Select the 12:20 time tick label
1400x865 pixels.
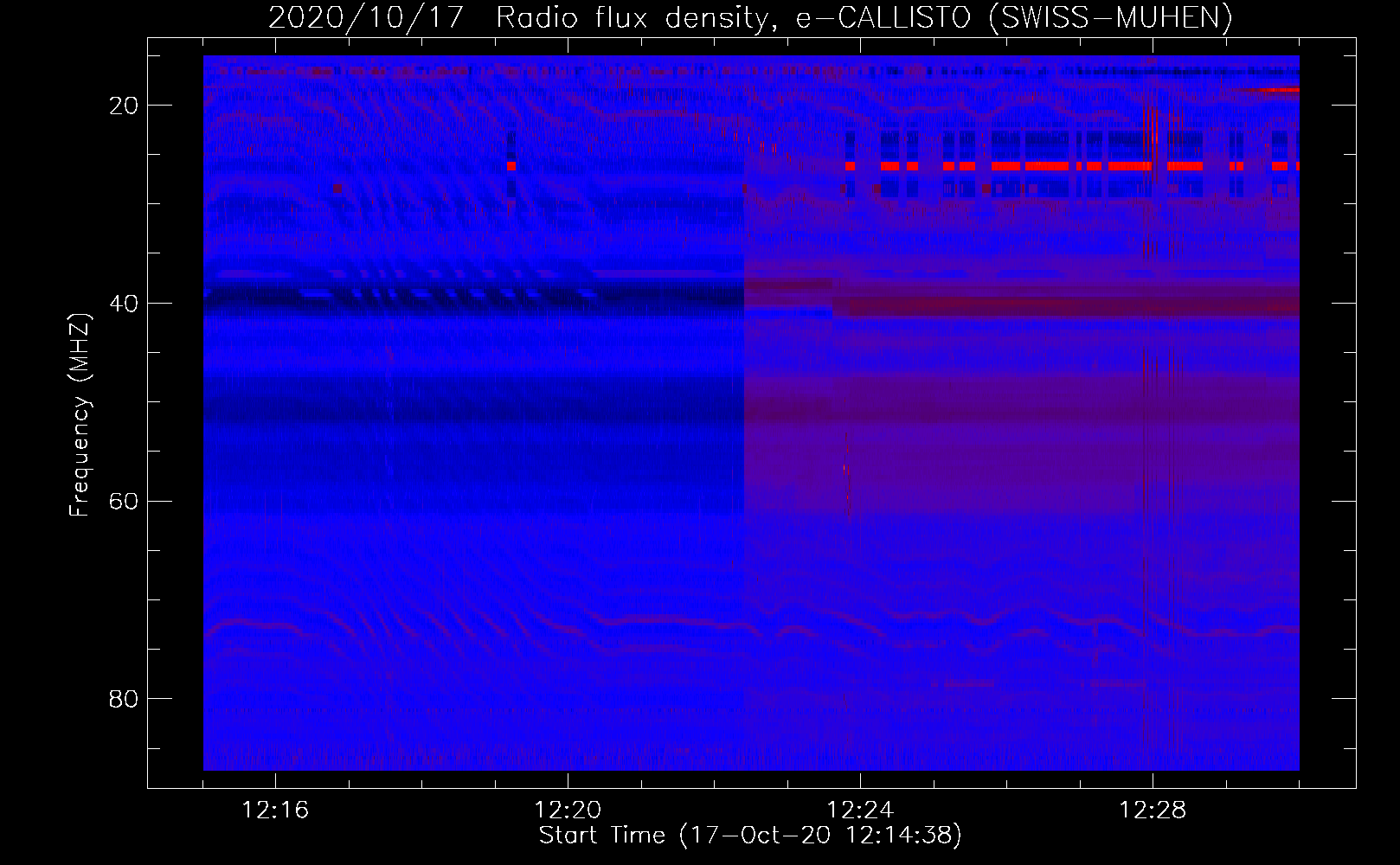tap(568, 811)
